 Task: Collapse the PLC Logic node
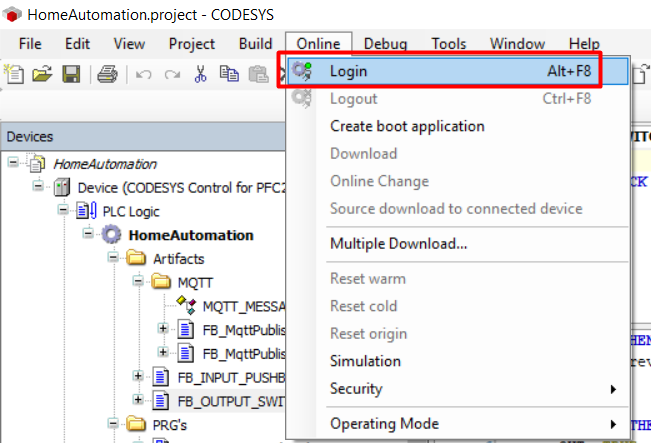tap(63, 209)
